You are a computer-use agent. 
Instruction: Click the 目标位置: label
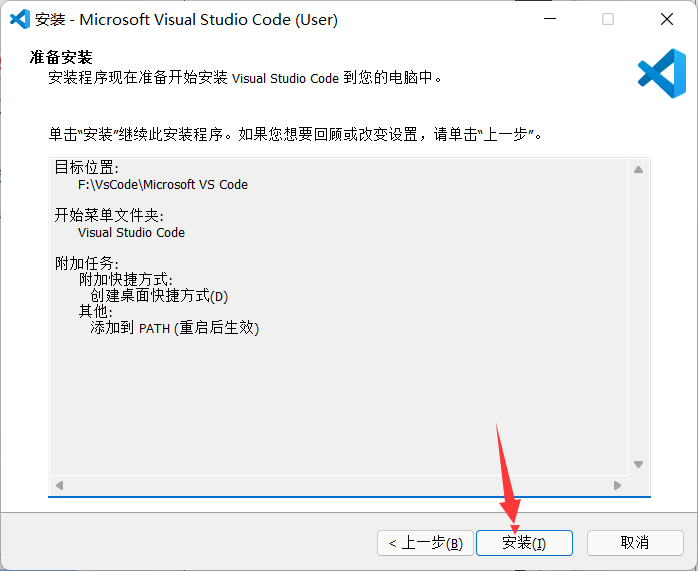pos(86,167)
